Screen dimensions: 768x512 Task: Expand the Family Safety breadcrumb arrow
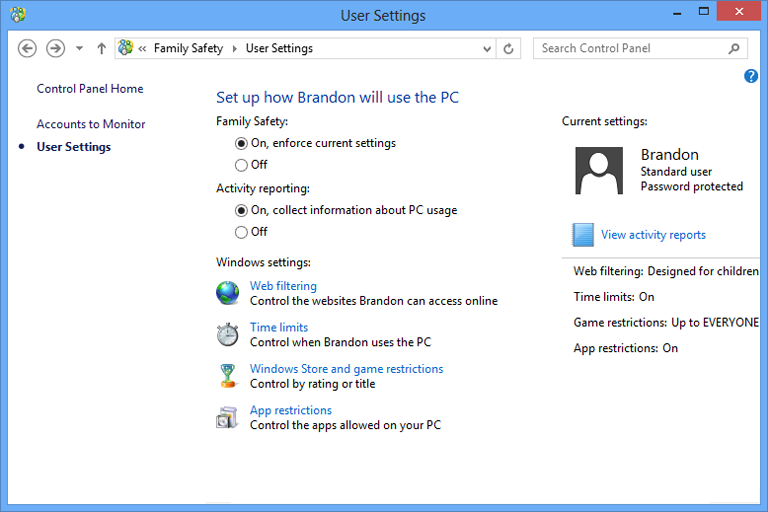(x=235, y=48)
